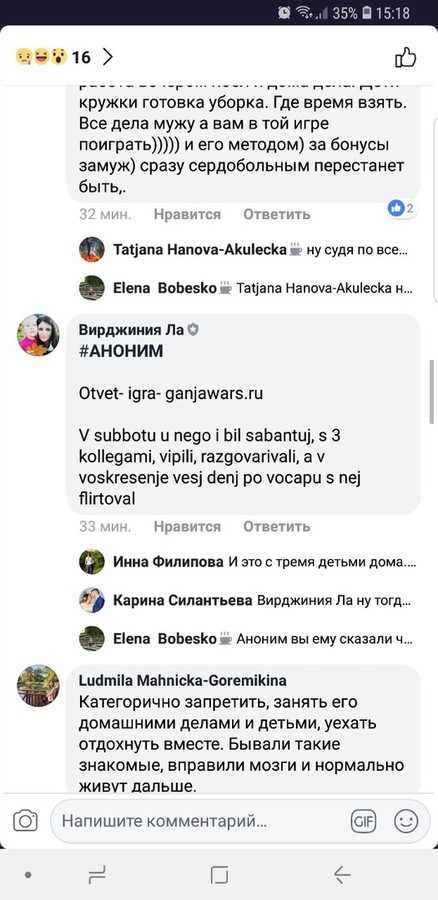The height and width of the screenshot is (900, 438).
Task: Reply to Вирджиния Ла's comment with Ответить
Action: tap(277, 526)
